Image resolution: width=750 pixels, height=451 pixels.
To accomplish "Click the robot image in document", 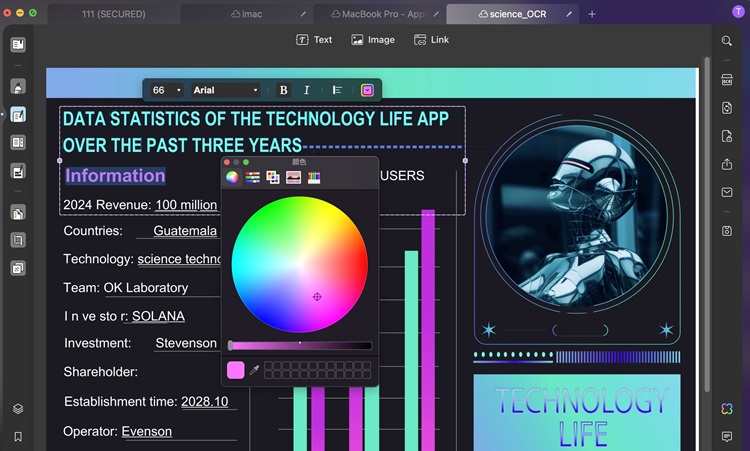I will [576, 216].
